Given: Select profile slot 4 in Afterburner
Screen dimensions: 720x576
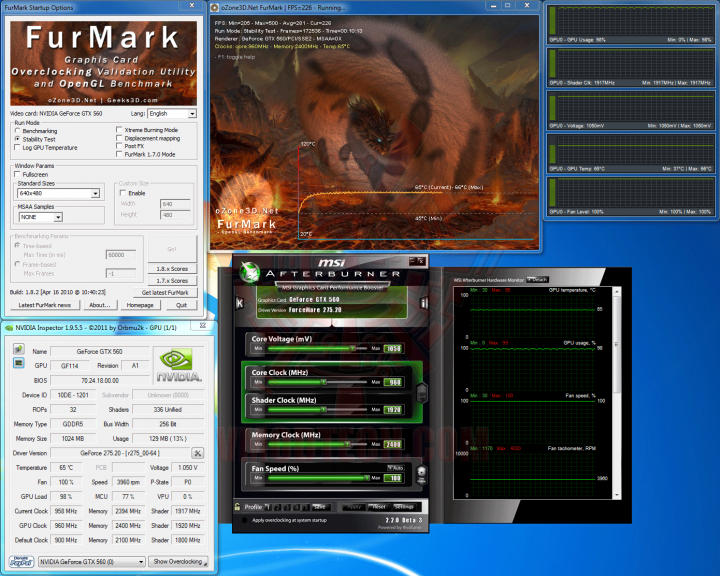Looking at the screenshot, I should point(297,507).
